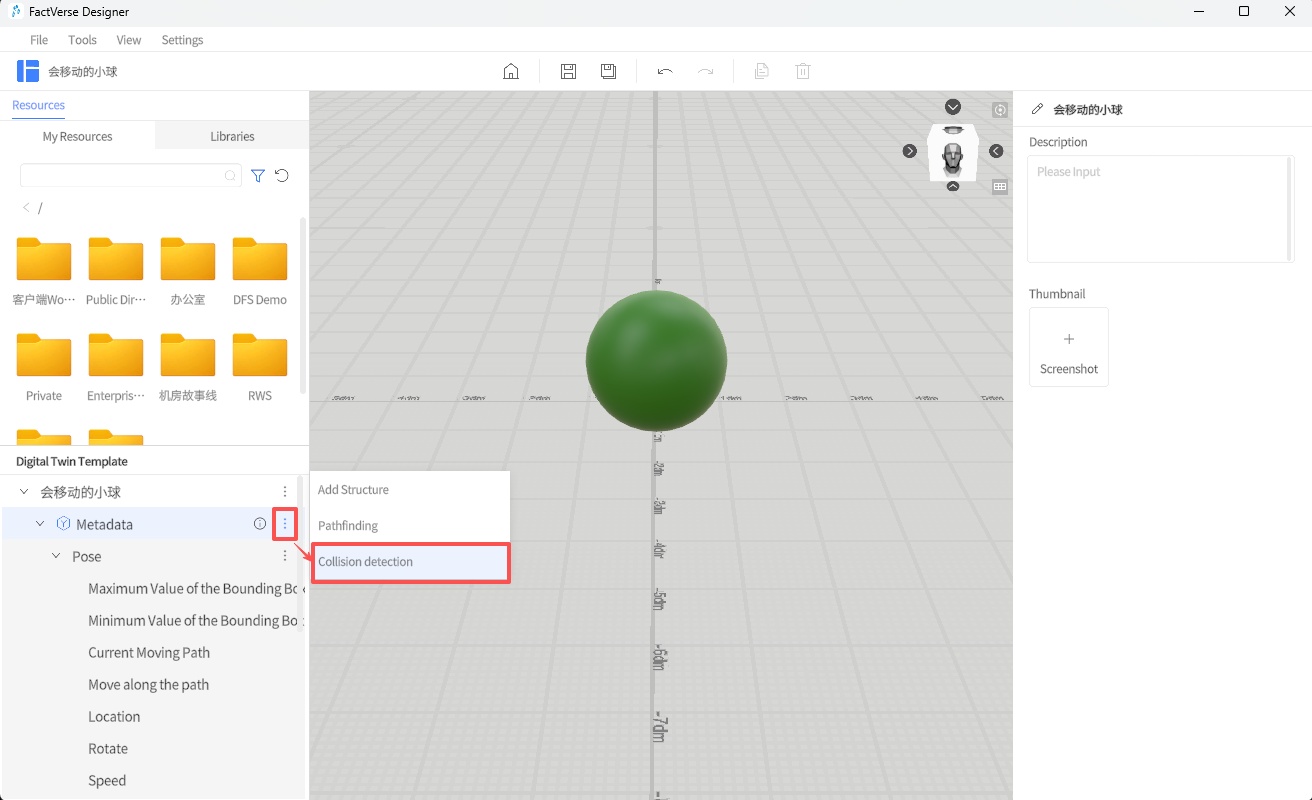This screenshot has height=800, width=1312.
Task: Refresh the resources list
Action: pyautogui.click(x=282, y=176)
